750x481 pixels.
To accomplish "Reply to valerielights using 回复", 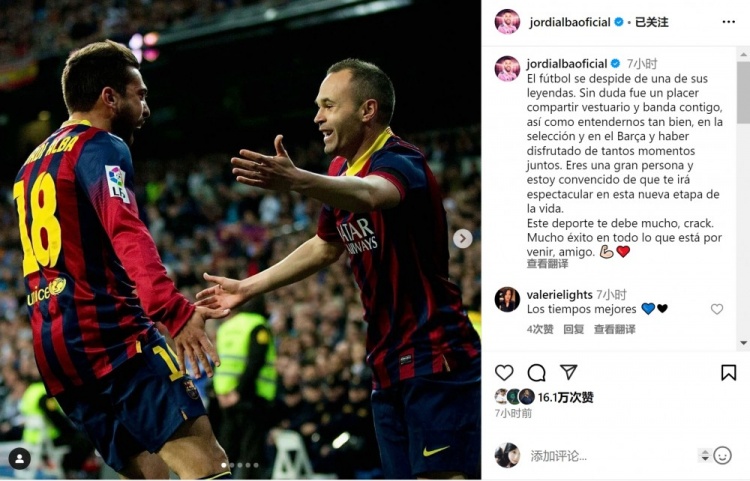I will pos(574,329).
